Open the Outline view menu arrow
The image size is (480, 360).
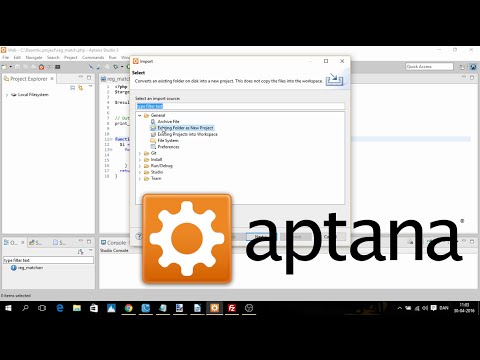[x=90, y=250]
